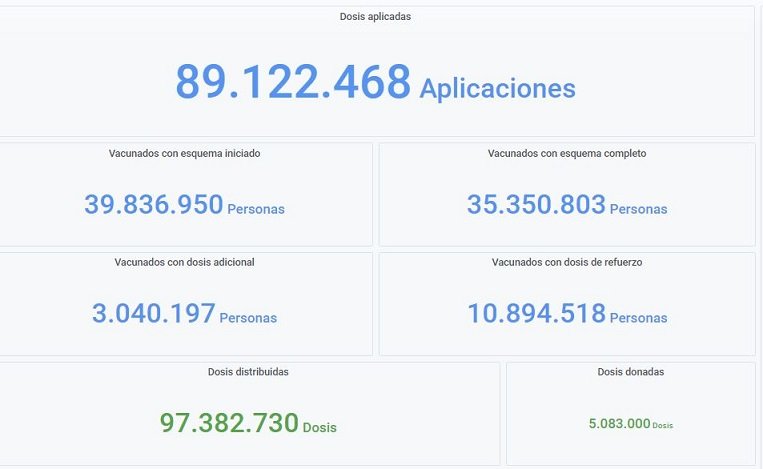
Task: Click the 'Vacunados con dosis adicional' title
Action: pos(184,262)
